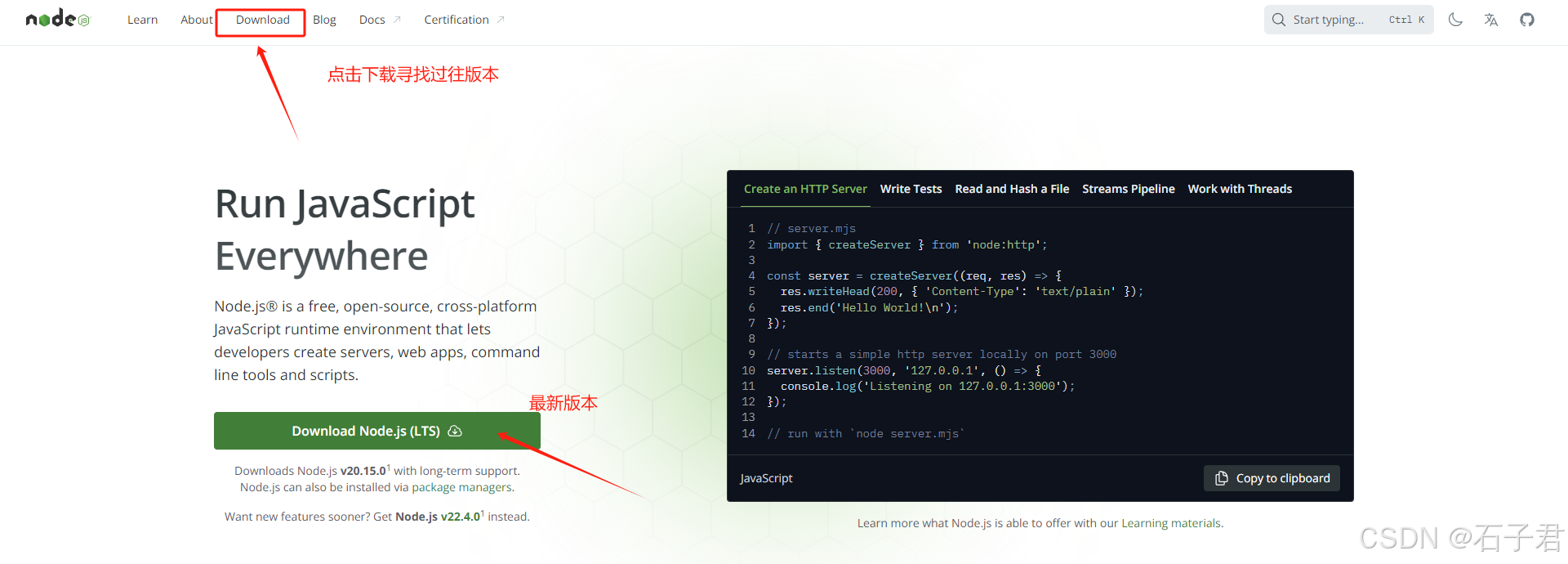Go to the Blog page
Screen dimensions: 1568x564
[x=324, y=20]
